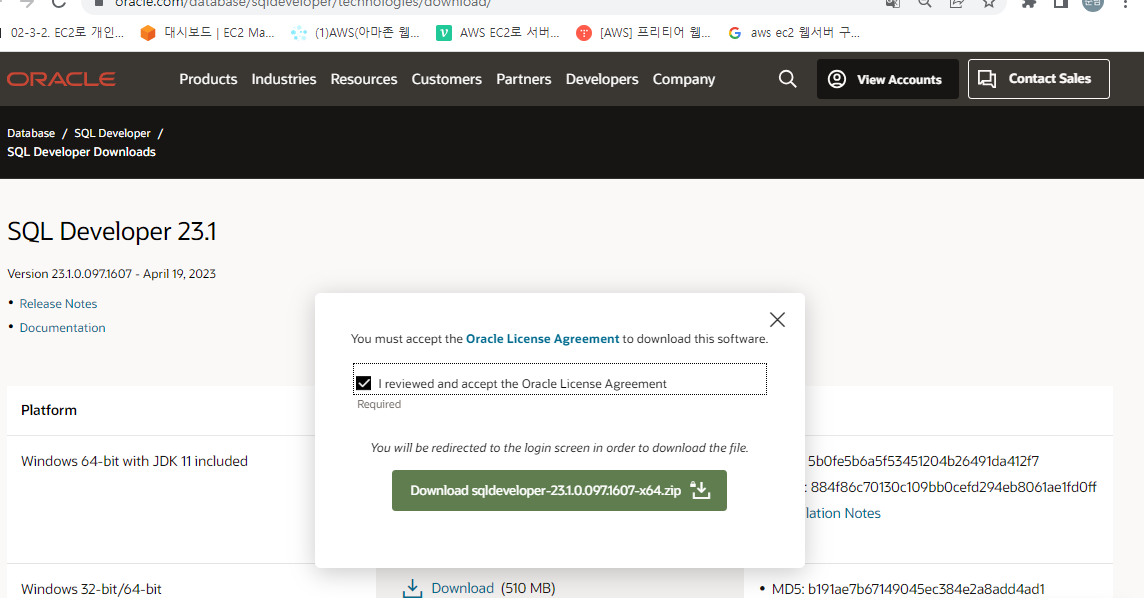Open the Resources menu

point(363,79)
